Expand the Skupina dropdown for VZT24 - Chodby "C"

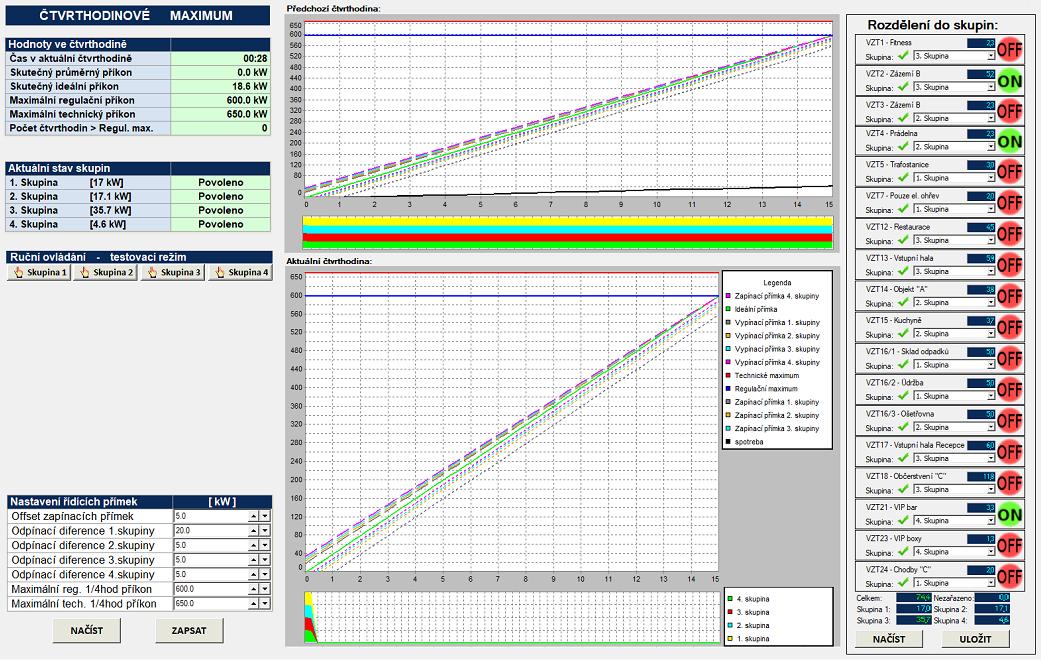pos(991,583)
